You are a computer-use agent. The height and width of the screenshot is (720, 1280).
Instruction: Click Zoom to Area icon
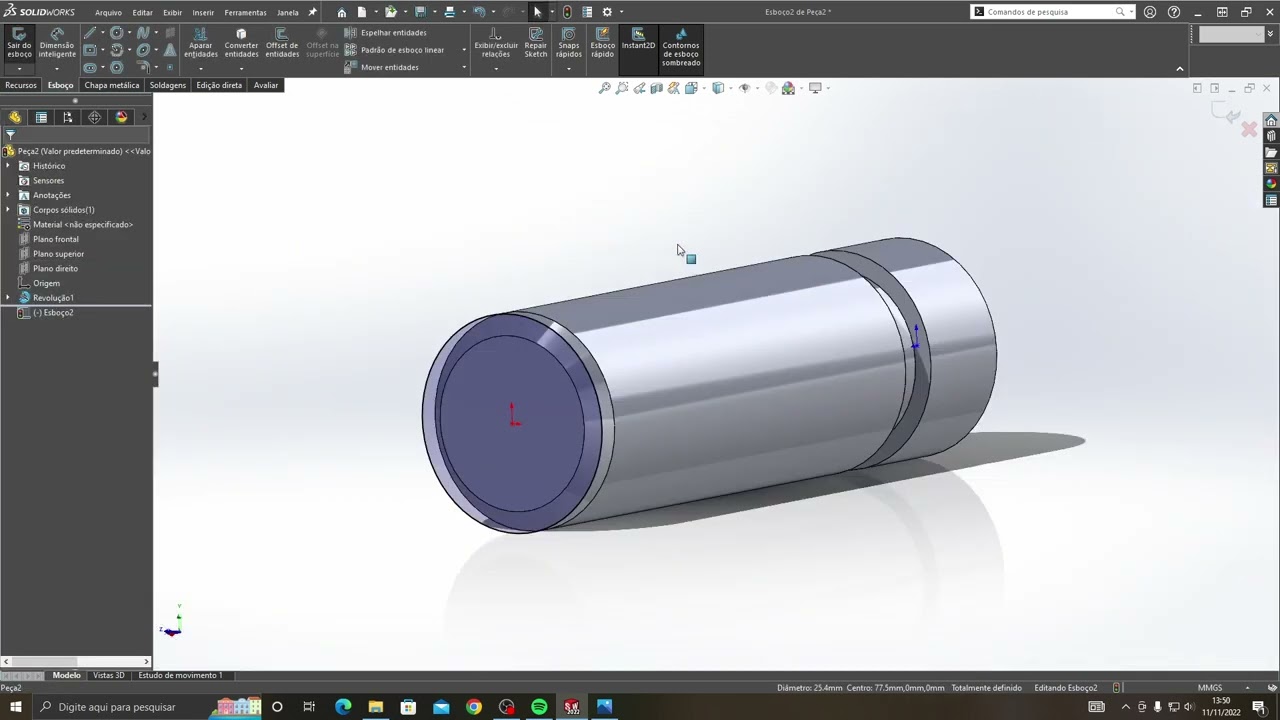(x=622, y=88)
